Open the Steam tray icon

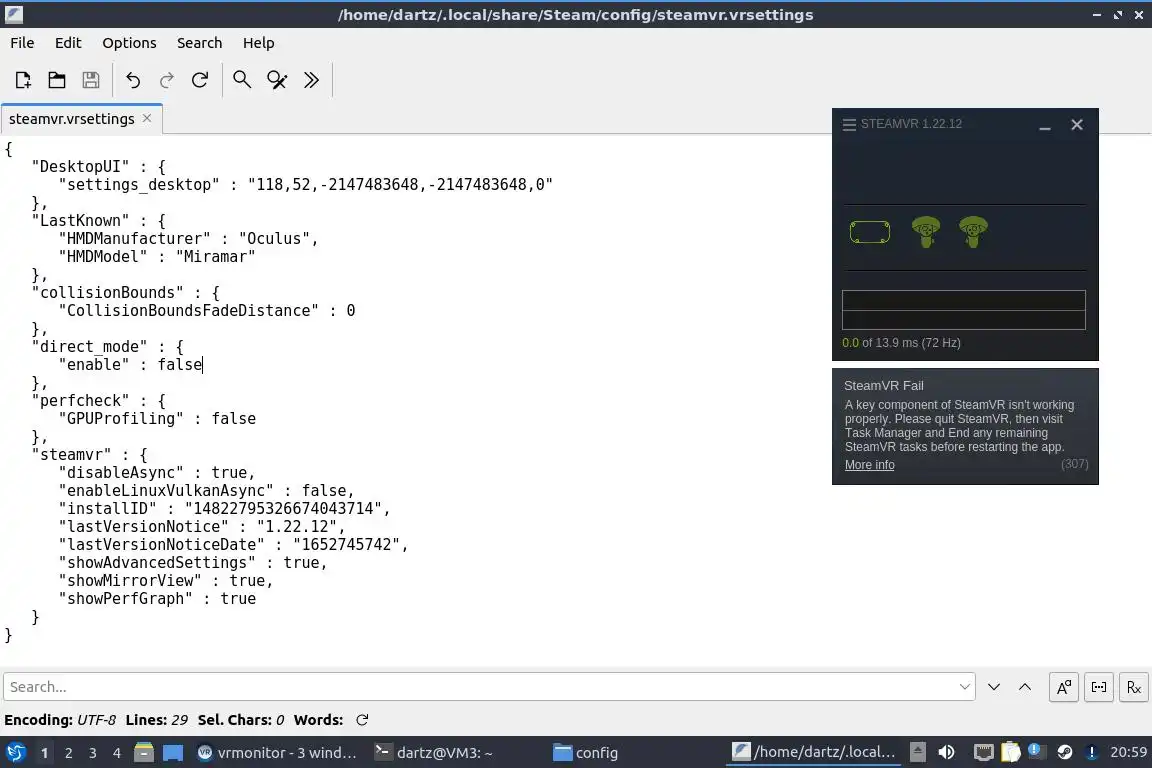click(1065, 752)
